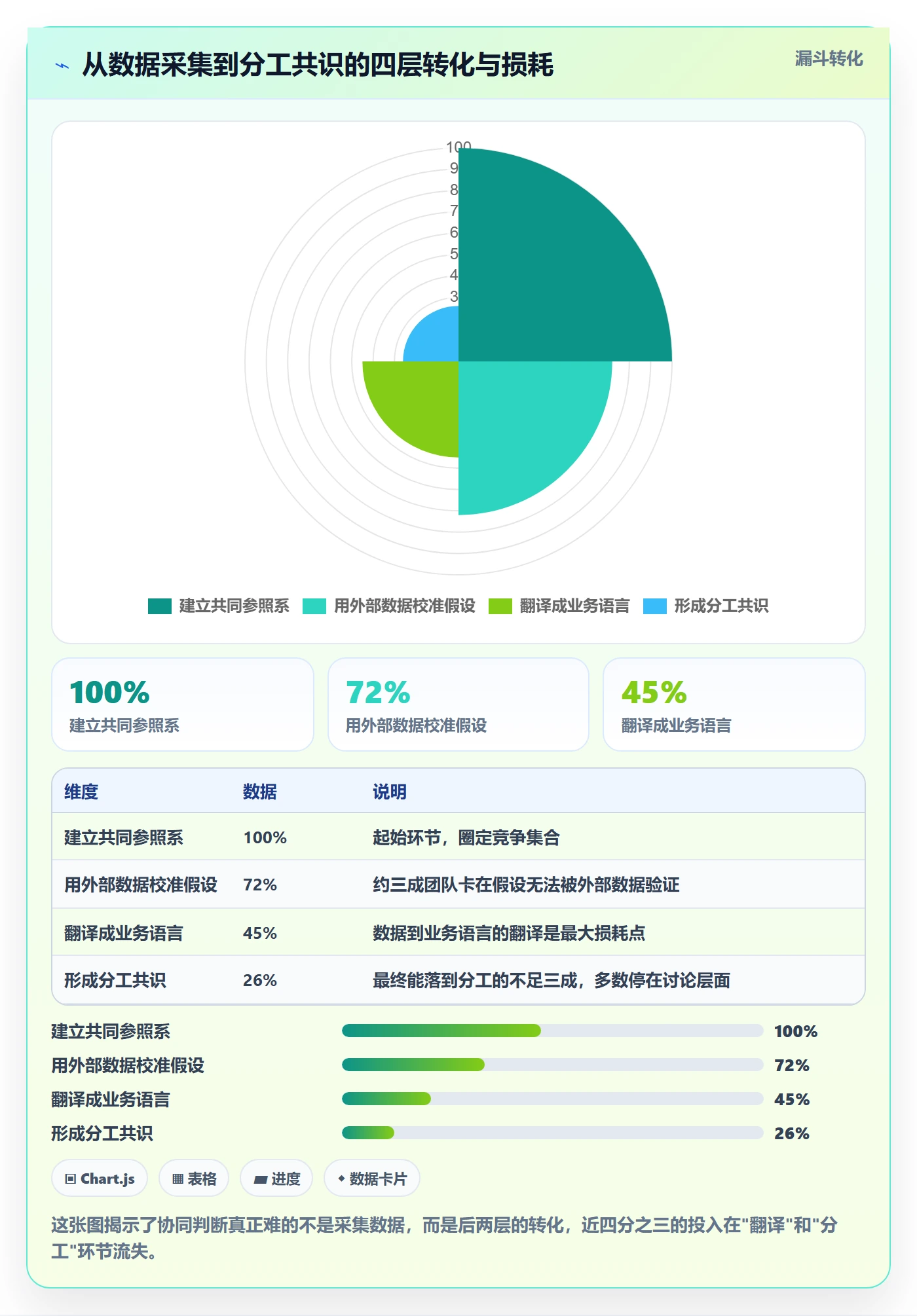The height and width of the screenshot is (1316, 917).
Task: Select the 数据卡片 tag chip
Action: (372, 1179)
